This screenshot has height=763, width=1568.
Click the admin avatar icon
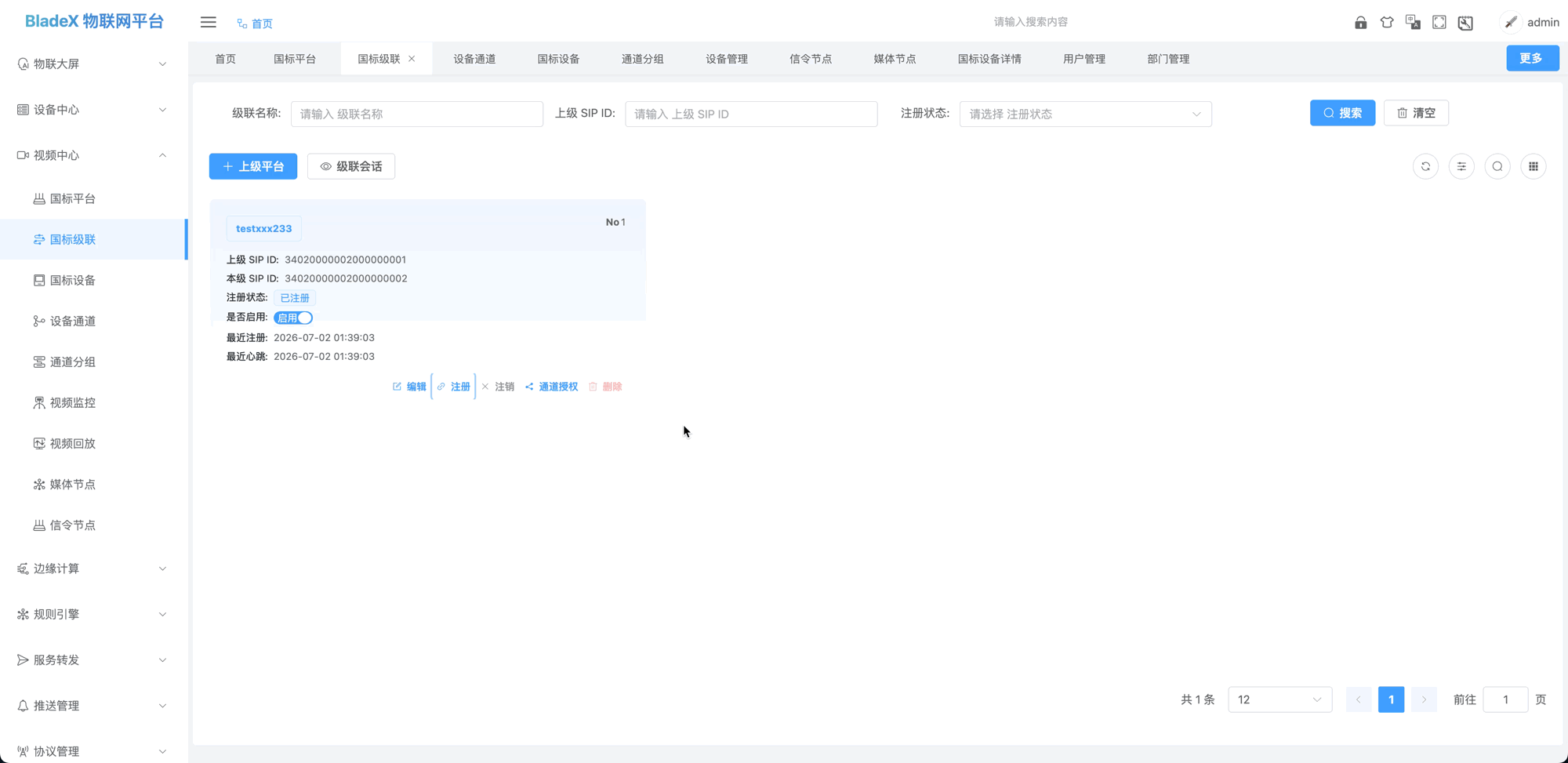pyautogui.click(x=1511, y=22)
